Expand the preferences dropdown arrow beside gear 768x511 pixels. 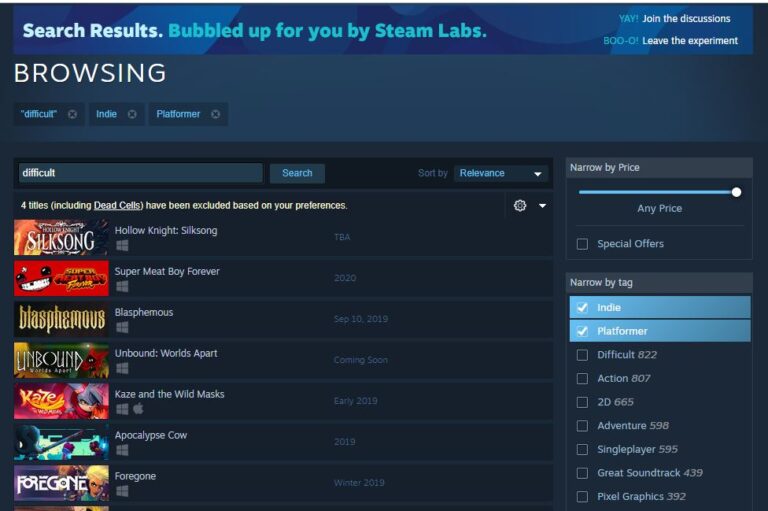[x=542, y=206]
